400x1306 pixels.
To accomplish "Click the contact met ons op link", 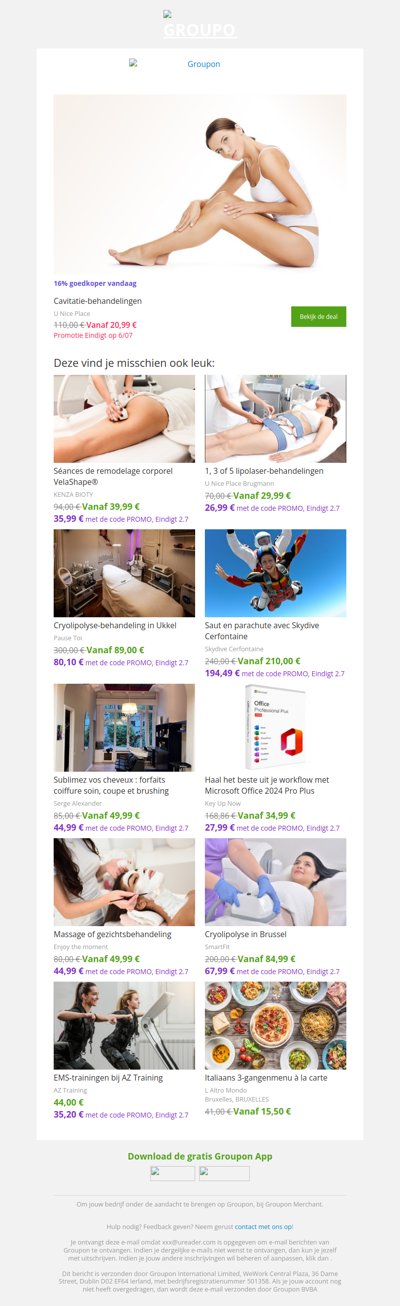I will (x=264, y=1226).
